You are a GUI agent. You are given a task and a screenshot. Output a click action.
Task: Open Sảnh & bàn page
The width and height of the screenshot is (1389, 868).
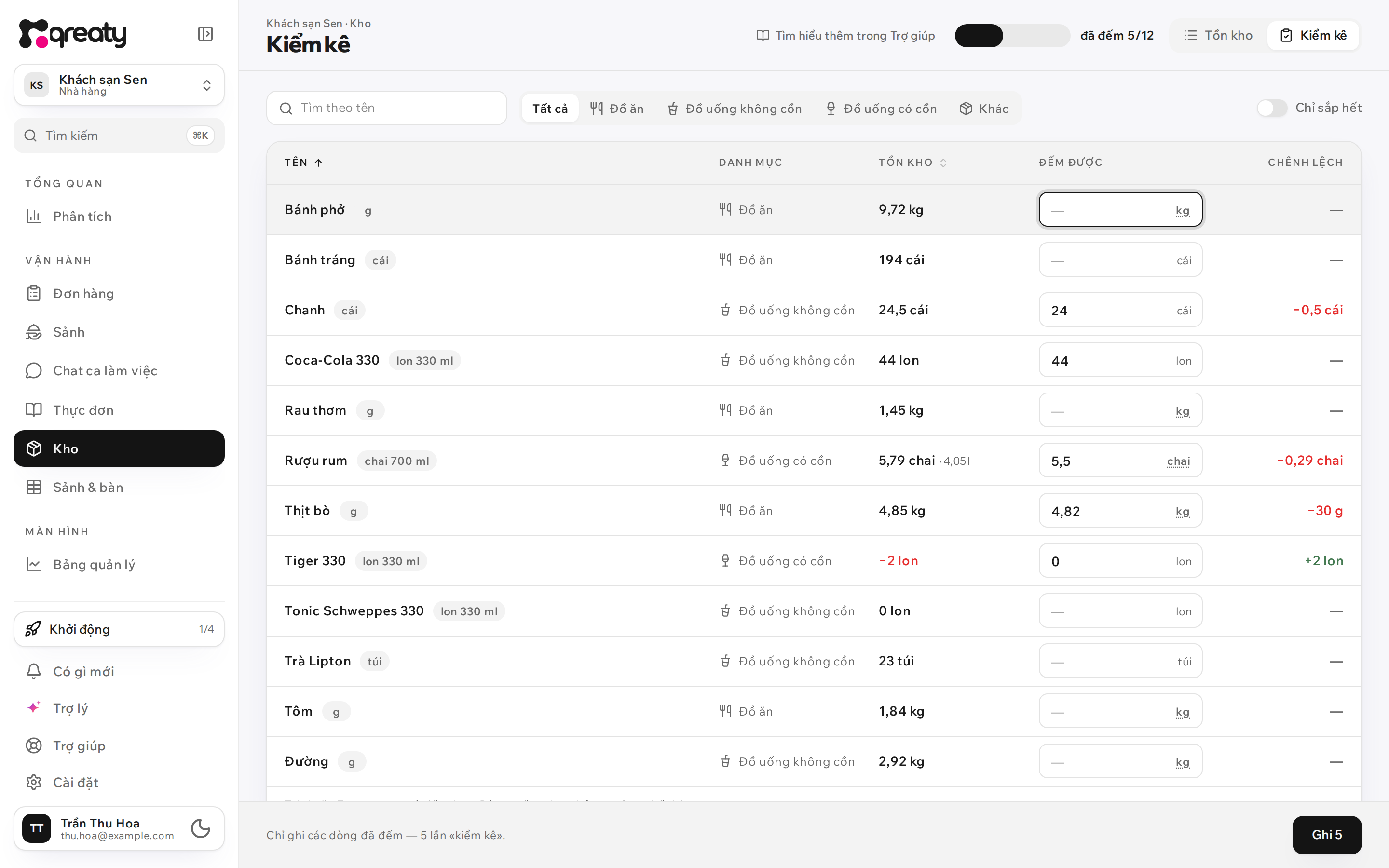[x=119, y=488]
